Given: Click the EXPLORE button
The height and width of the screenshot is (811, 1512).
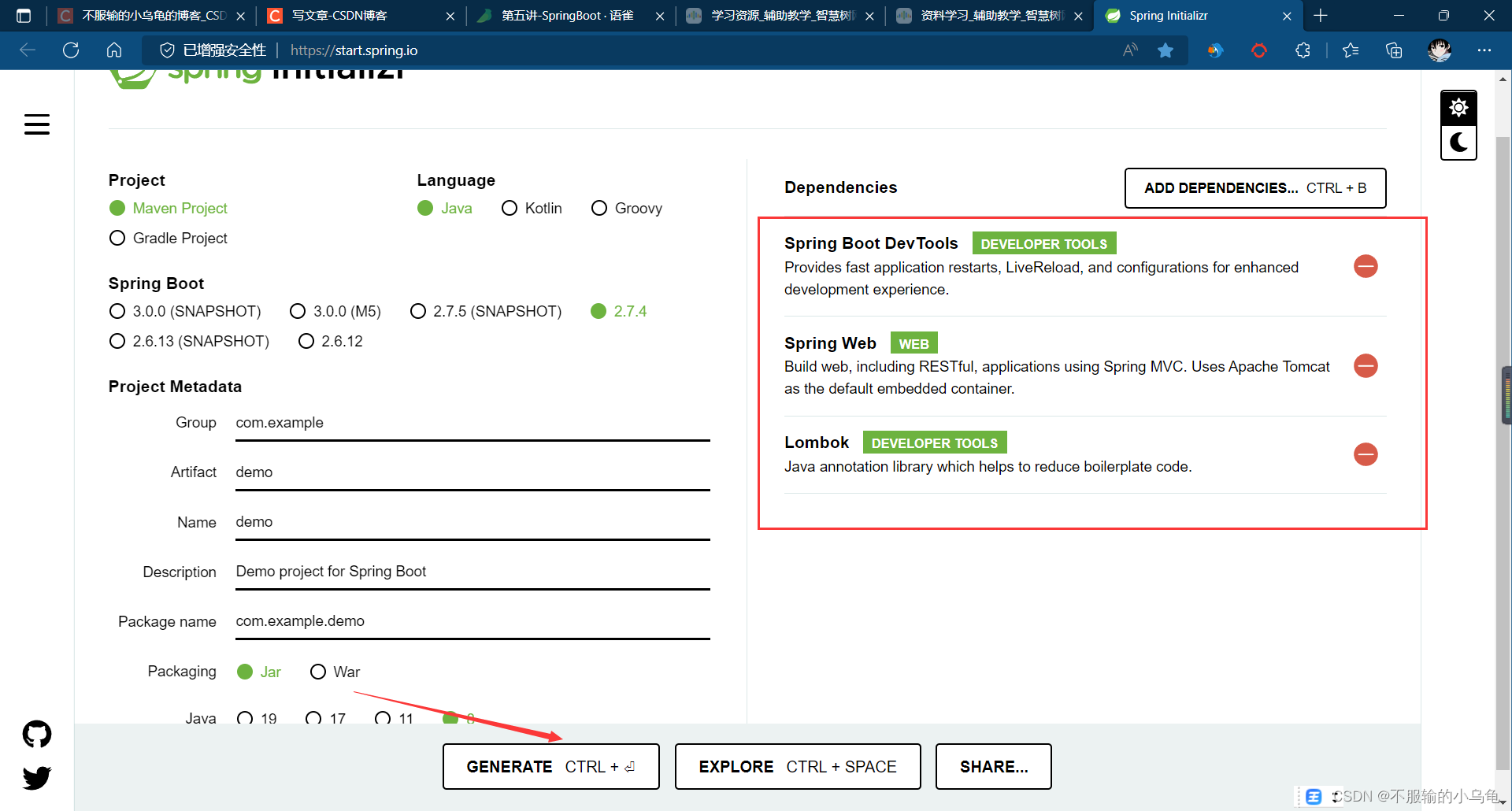Looking at the screenshot, I should pyautogui.click(x=798, y=766).
